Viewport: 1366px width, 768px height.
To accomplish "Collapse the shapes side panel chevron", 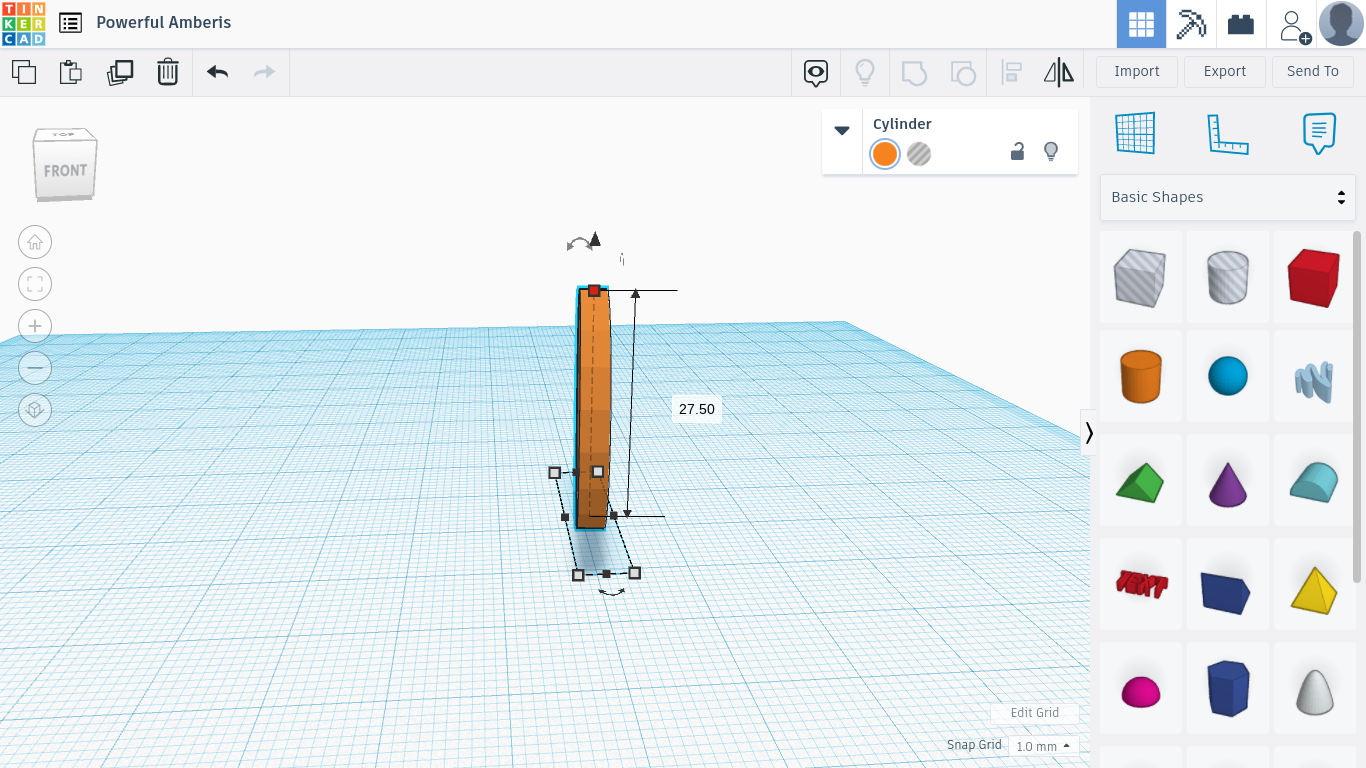I will click(1089, 433).
